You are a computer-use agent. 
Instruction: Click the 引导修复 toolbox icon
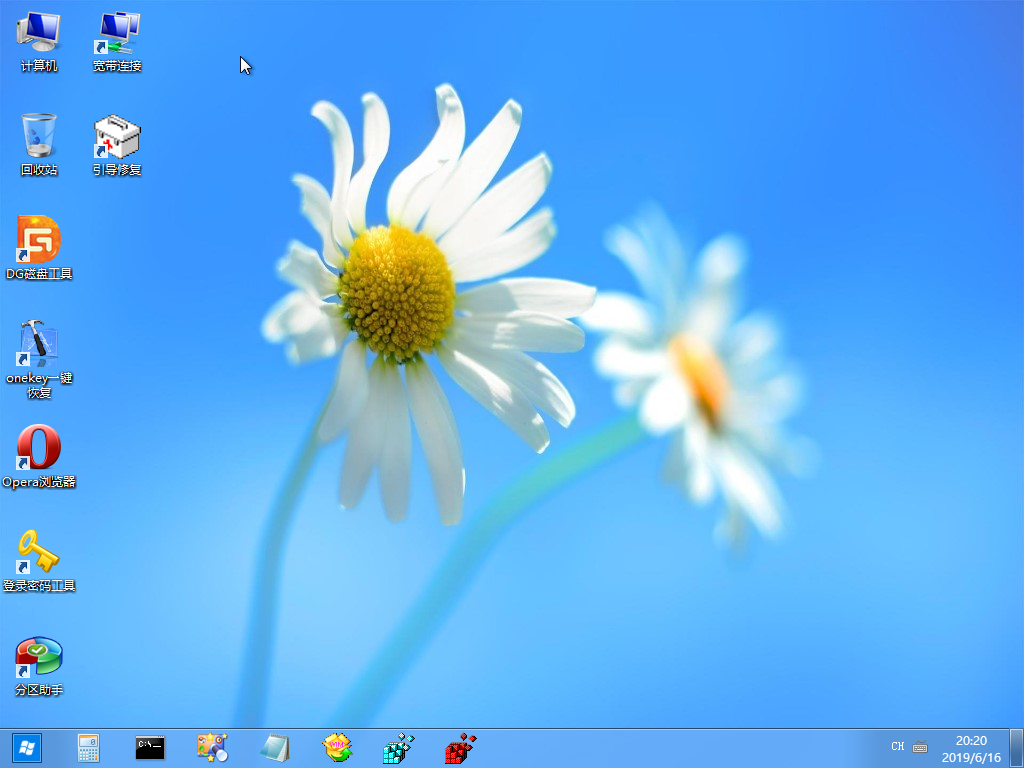pyautogui.click(x=117, y=144)
